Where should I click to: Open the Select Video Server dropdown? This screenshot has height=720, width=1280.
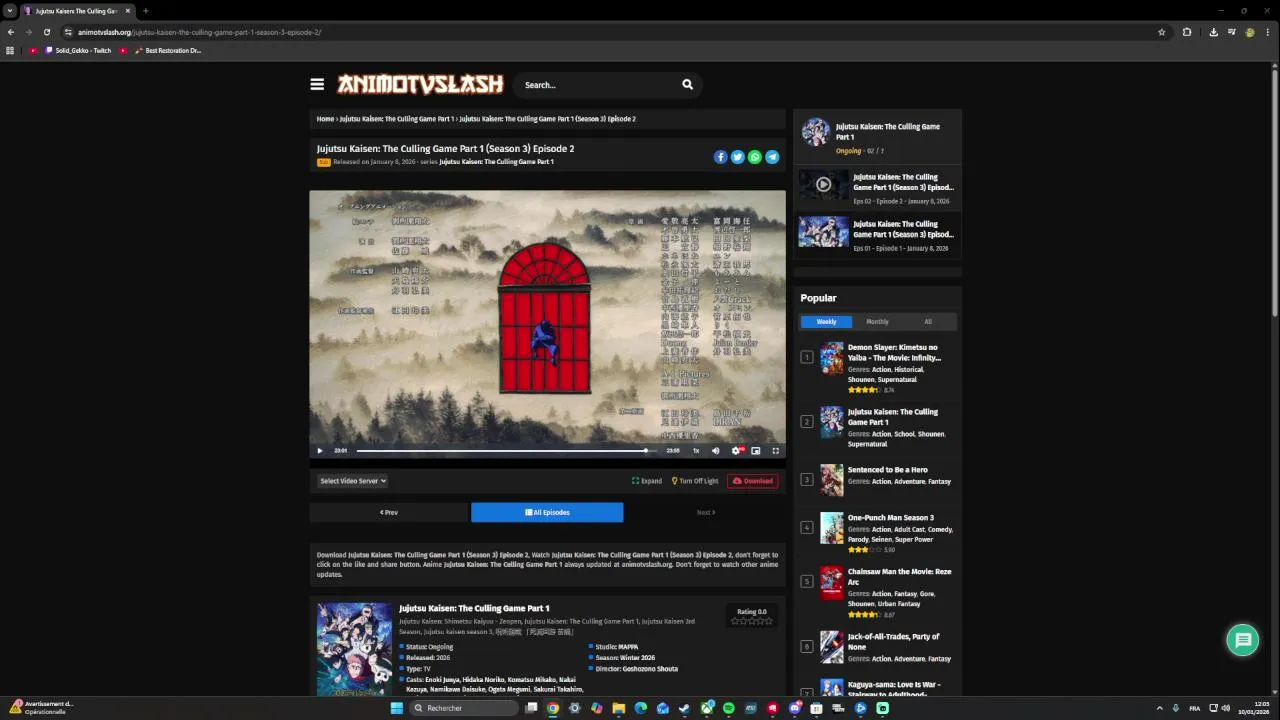[352, 481]
